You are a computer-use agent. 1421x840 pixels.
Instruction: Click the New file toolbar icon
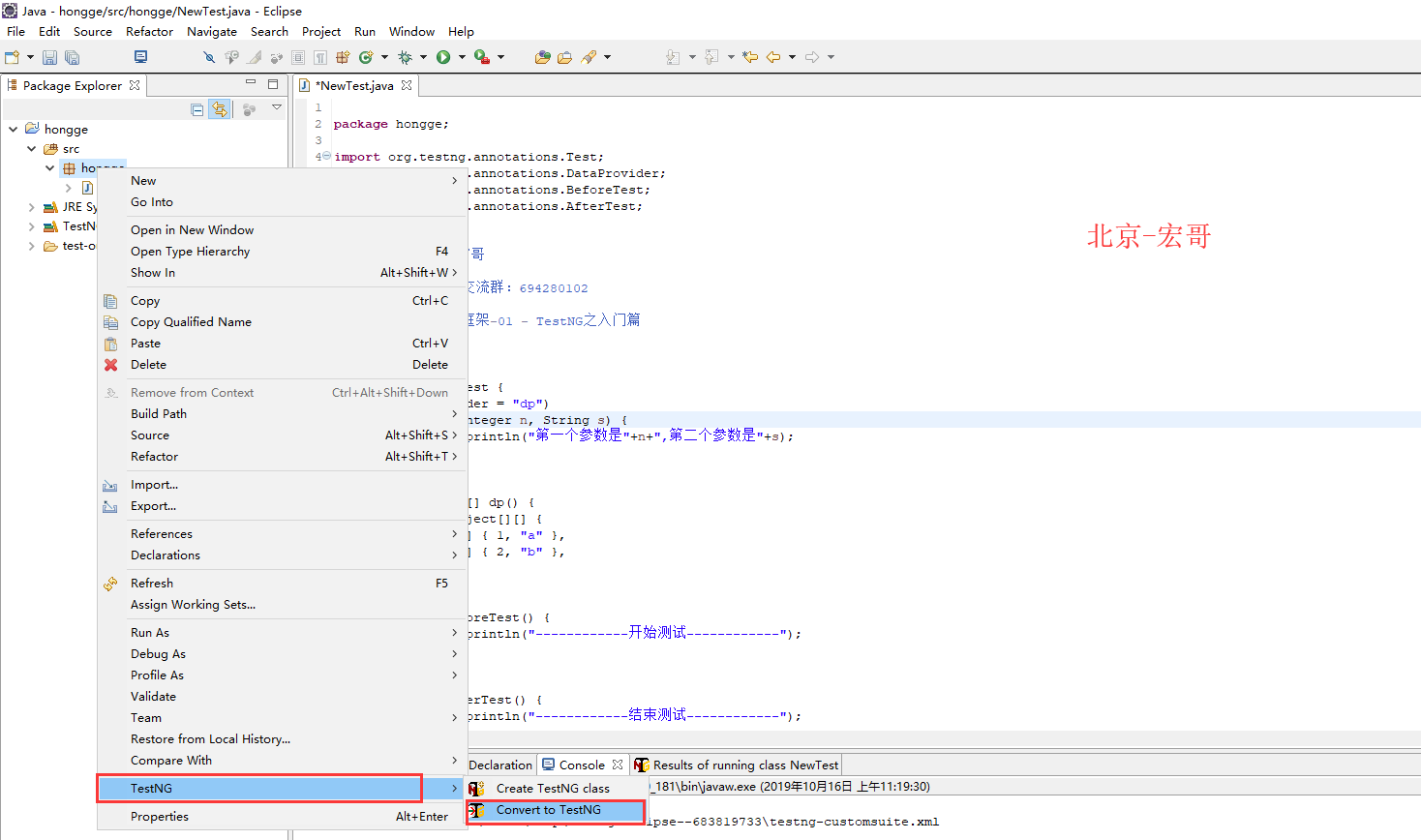(x=12, y=57)
